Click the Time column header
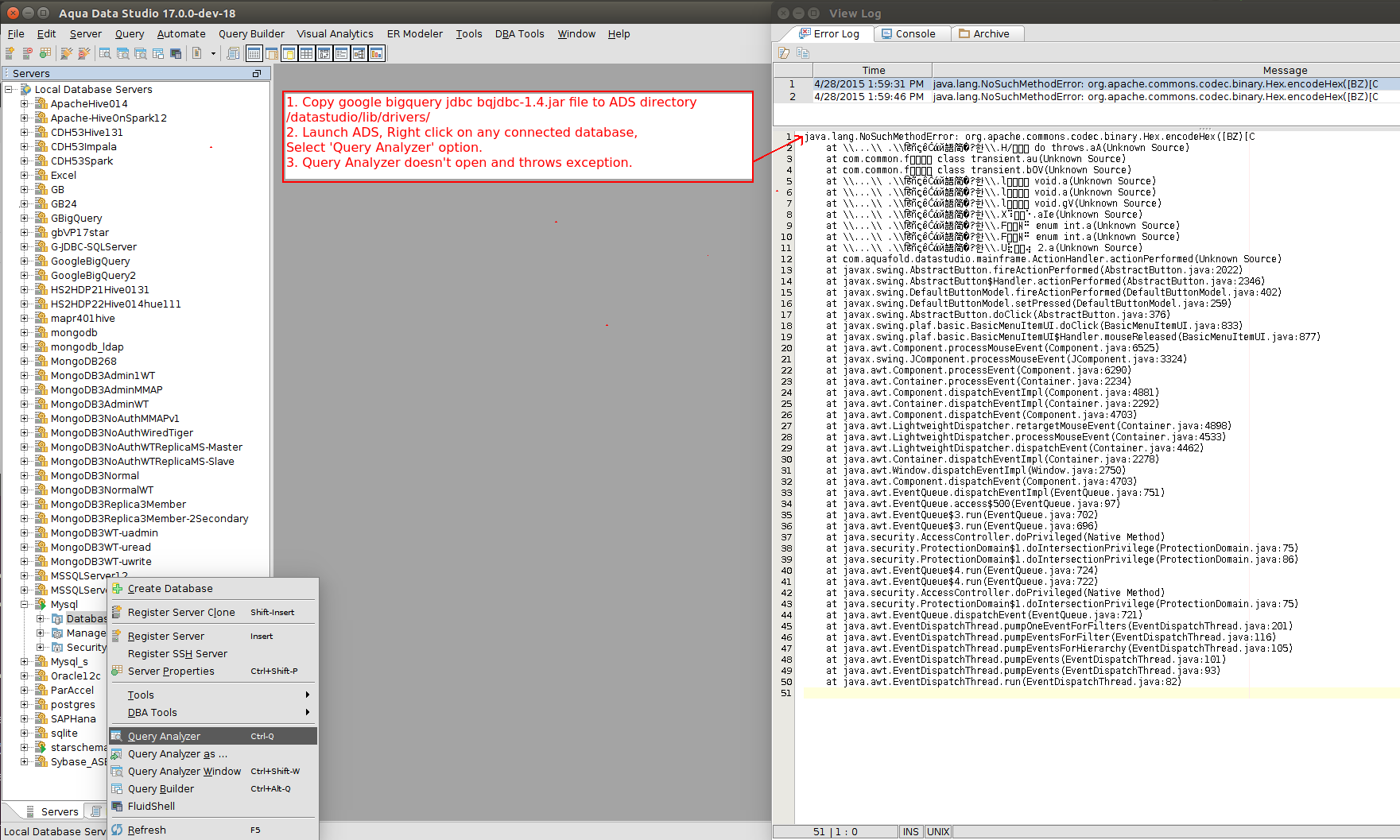The image size is (1400, 840). 873,70
